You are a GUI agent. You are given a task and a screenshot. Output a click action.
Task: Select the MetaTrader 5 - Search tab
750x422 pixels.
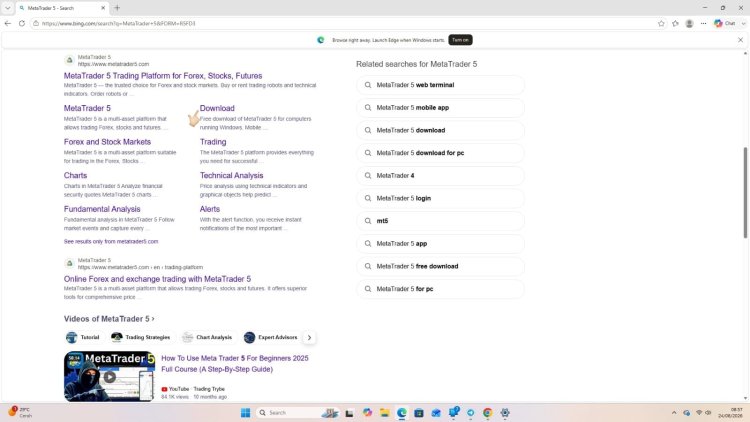[62, 8]
